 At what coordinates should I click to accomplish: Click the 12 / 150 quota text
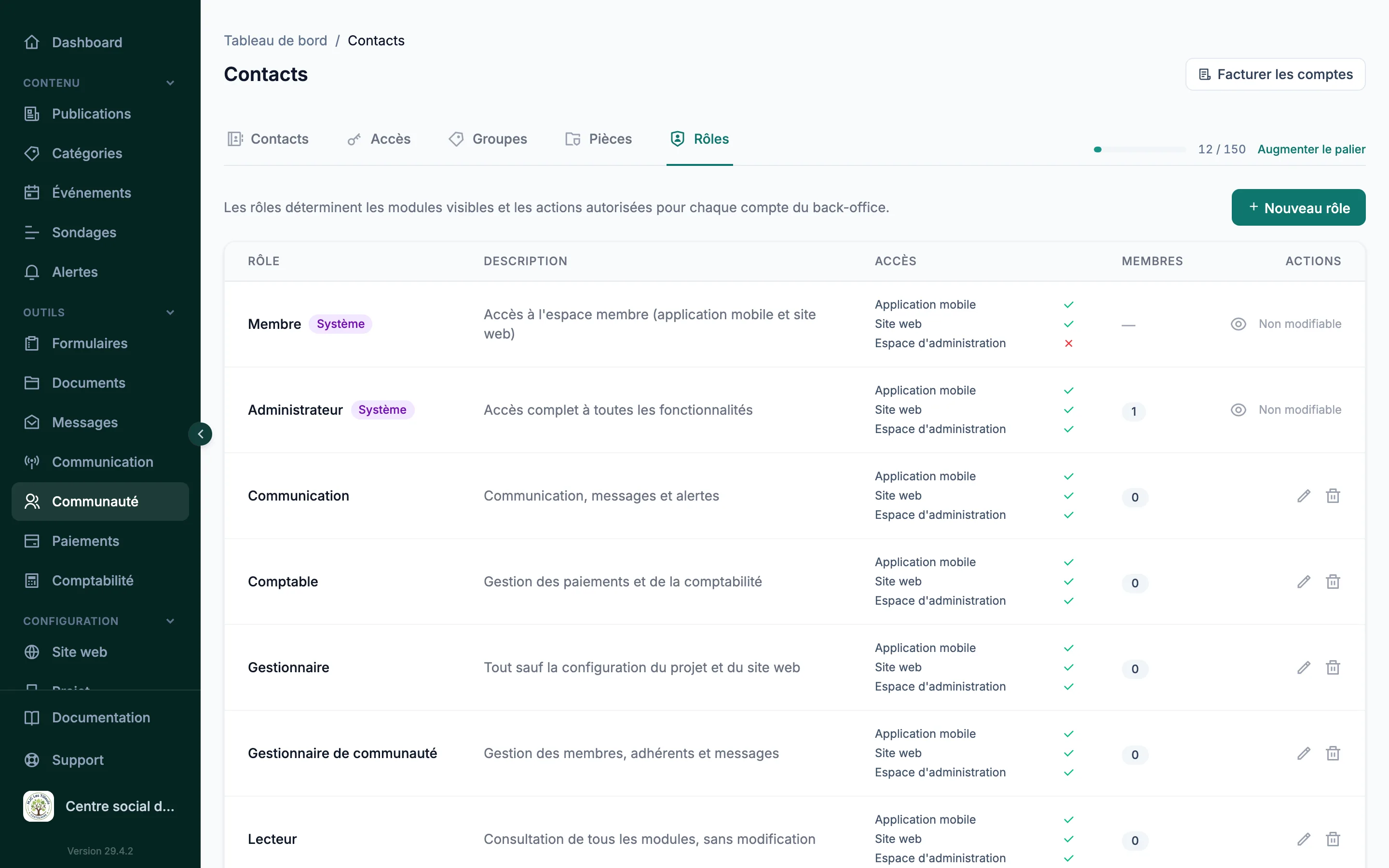tap(1222, 149)
